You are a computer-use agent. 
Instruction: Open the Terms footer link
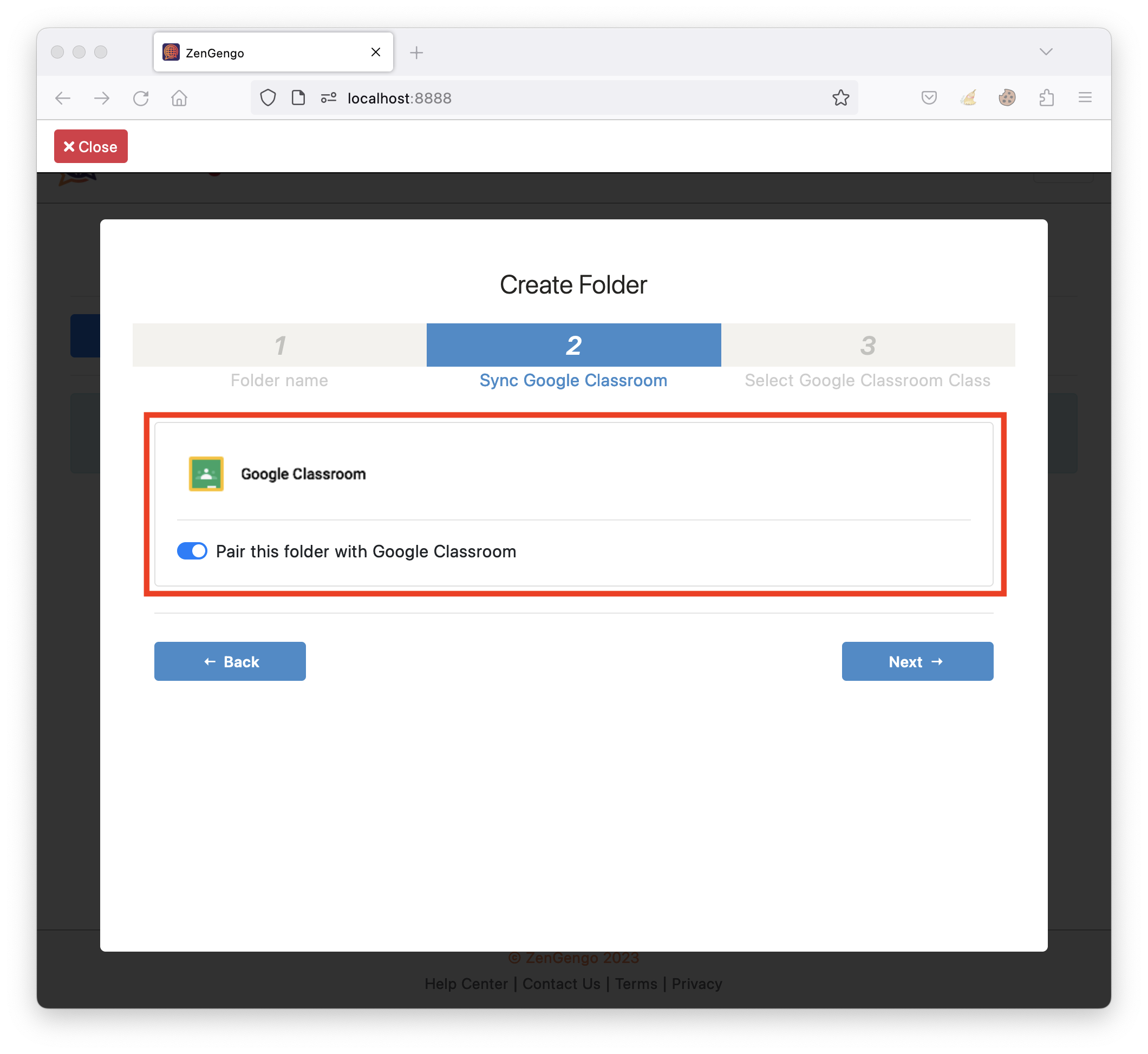click(636, 984)
